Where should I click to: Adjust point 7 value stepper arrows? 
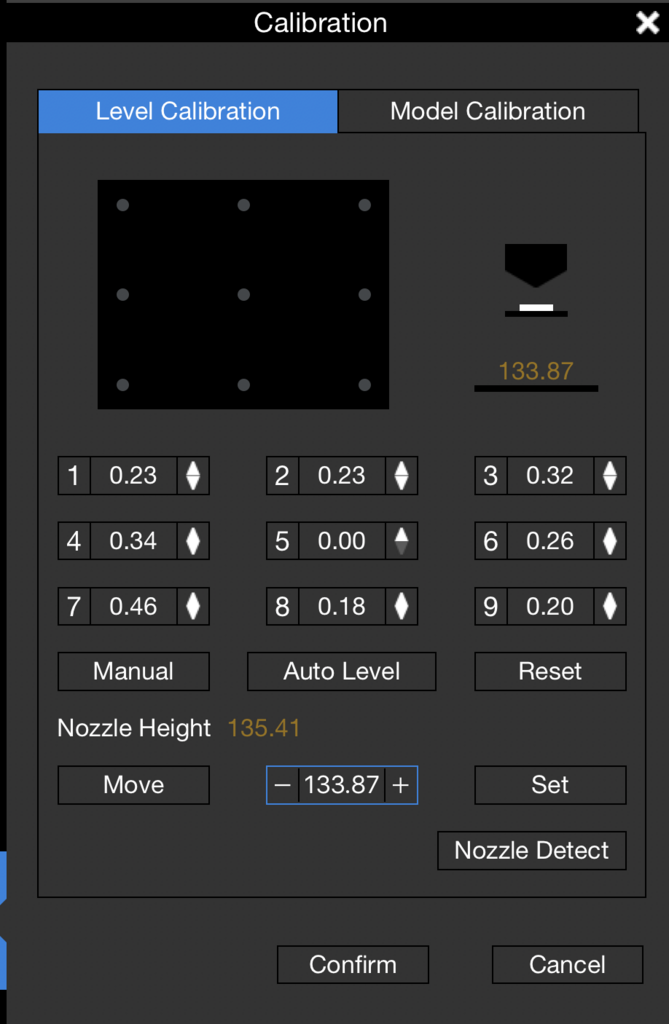point(193,606)
